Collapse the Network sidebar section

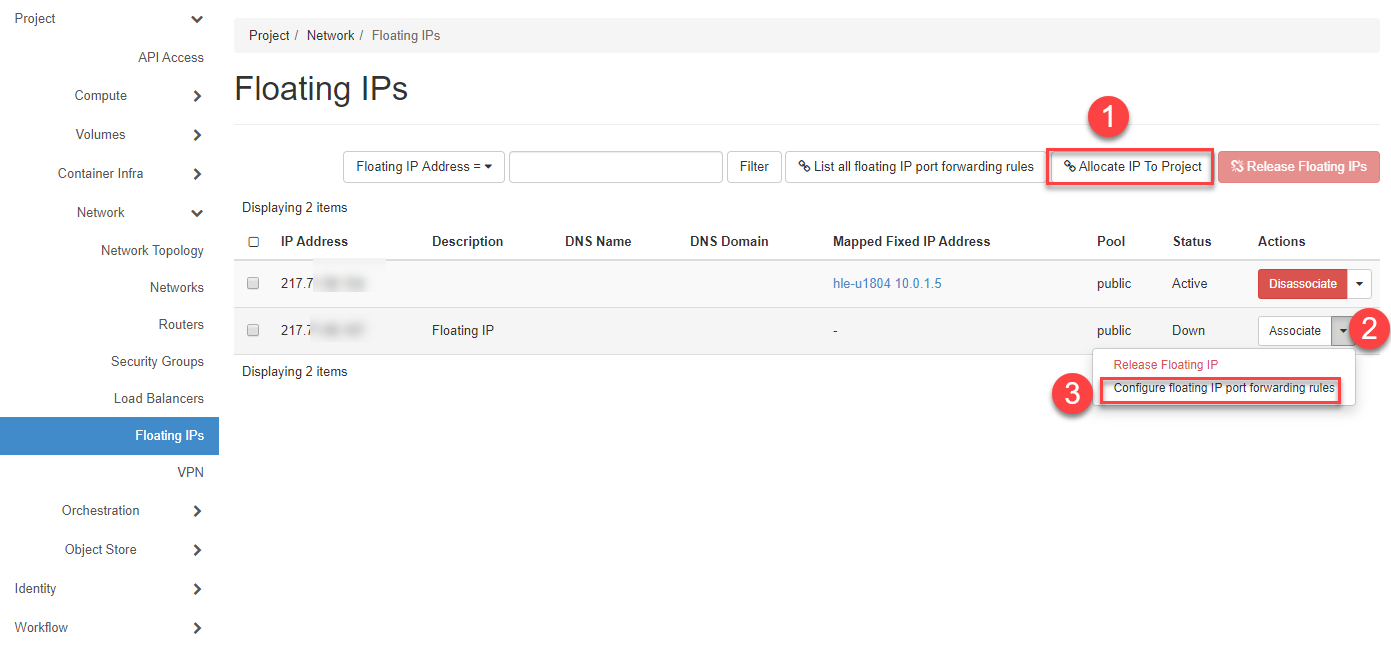click(x=197, y=213)
